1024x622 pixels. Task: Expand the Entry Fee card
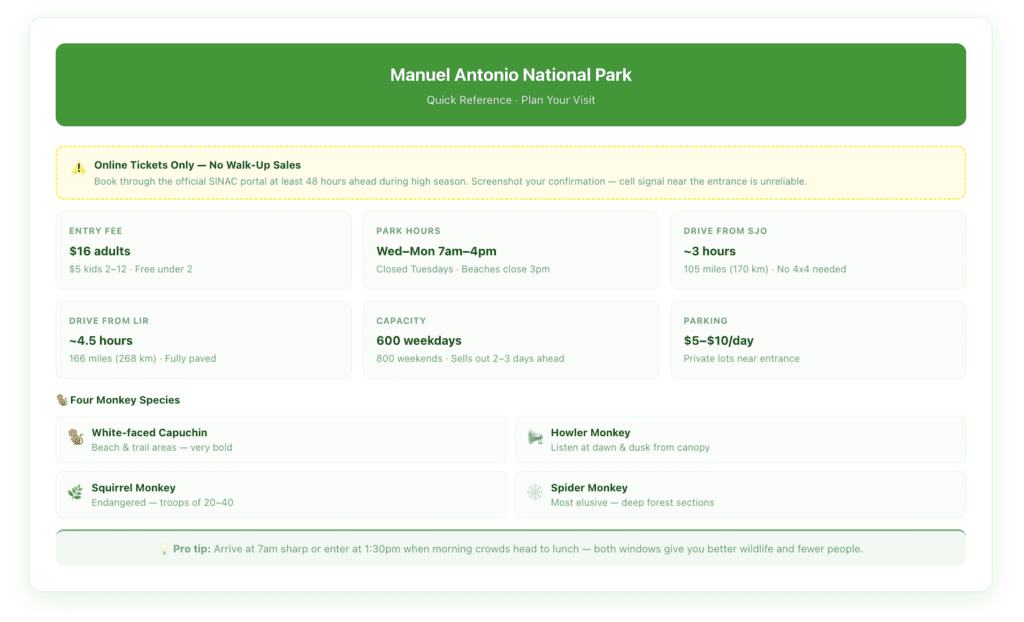(203, 249)
